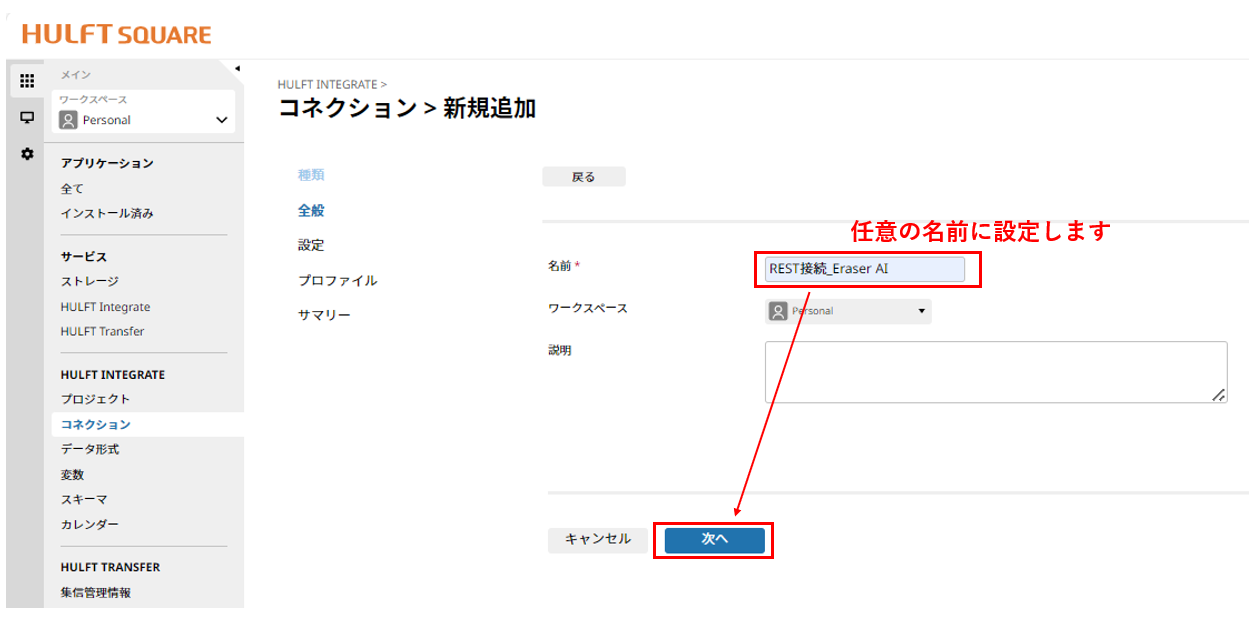Screen dimensions: 1249x624
Task: Select the プロファイル wizard step
Action: coord(337,281)
